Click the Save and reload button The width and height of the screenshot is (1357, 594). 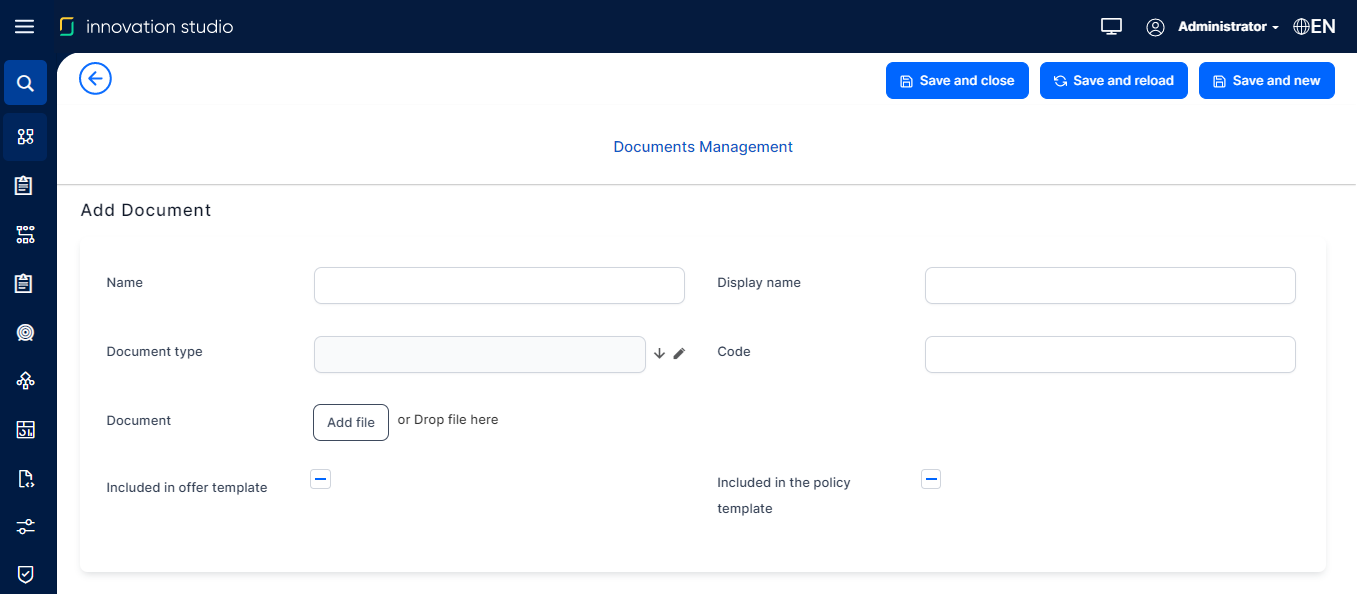[1113, 81]
